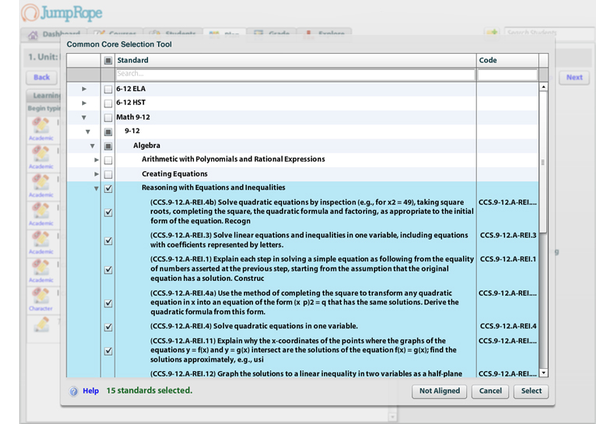Collapse the Math 9-12 tree node

coord(84,117)
